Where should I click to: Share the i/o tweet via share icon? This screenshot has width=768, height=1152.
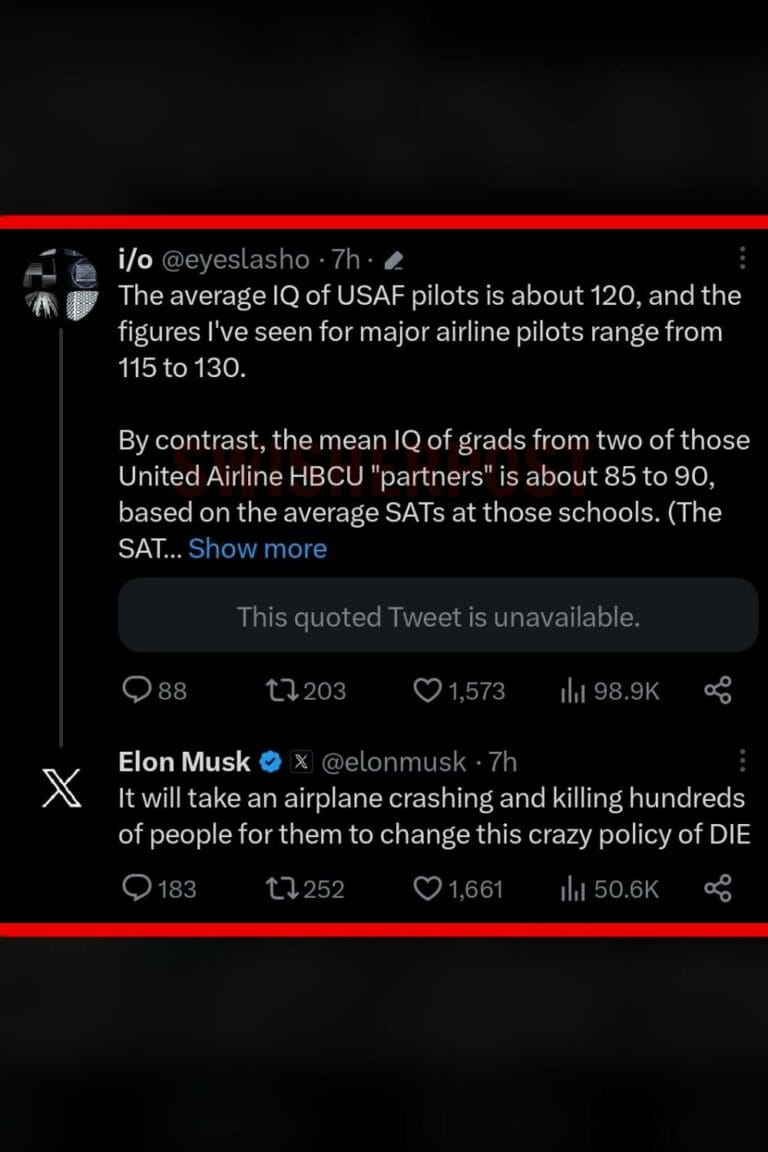pos(718,690)
